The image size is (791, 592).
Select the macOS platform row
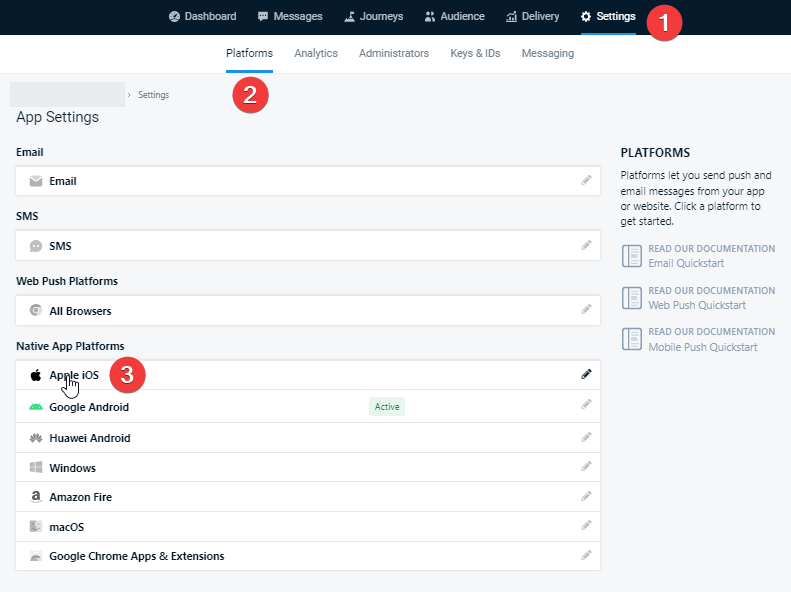308,526
